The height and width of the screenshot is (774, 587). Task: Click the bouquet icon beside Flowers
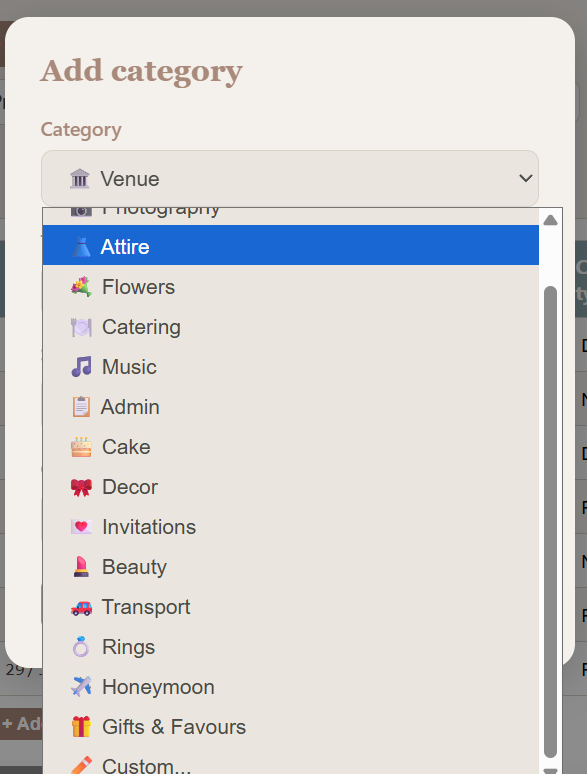[81, 287]
